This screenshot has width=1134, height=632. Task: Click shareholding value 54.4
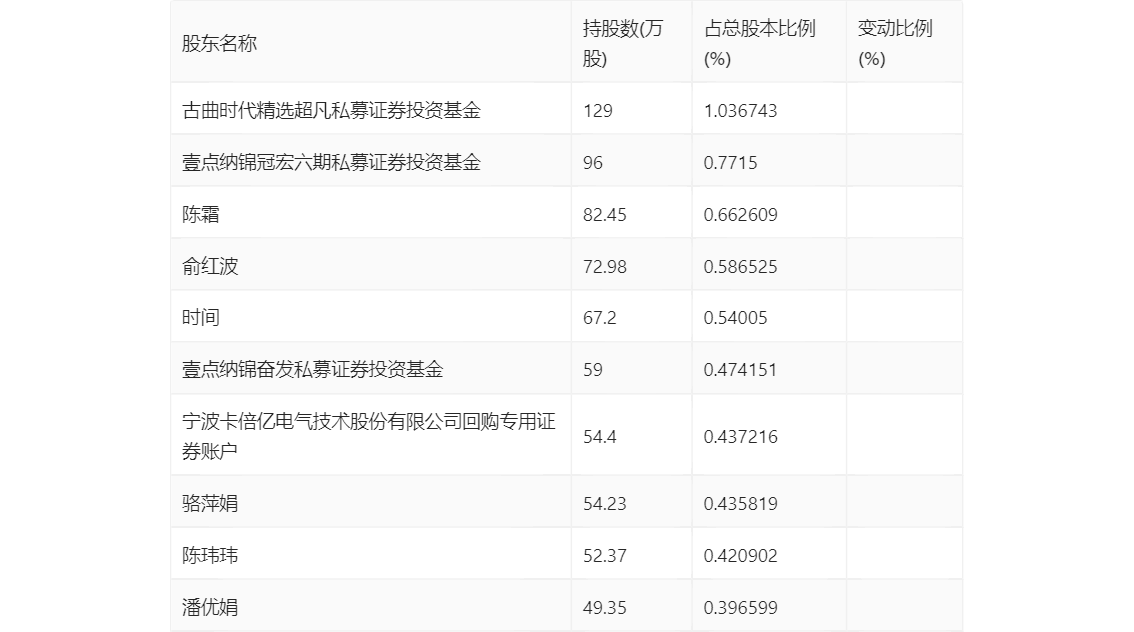click(x=600, y=437)
